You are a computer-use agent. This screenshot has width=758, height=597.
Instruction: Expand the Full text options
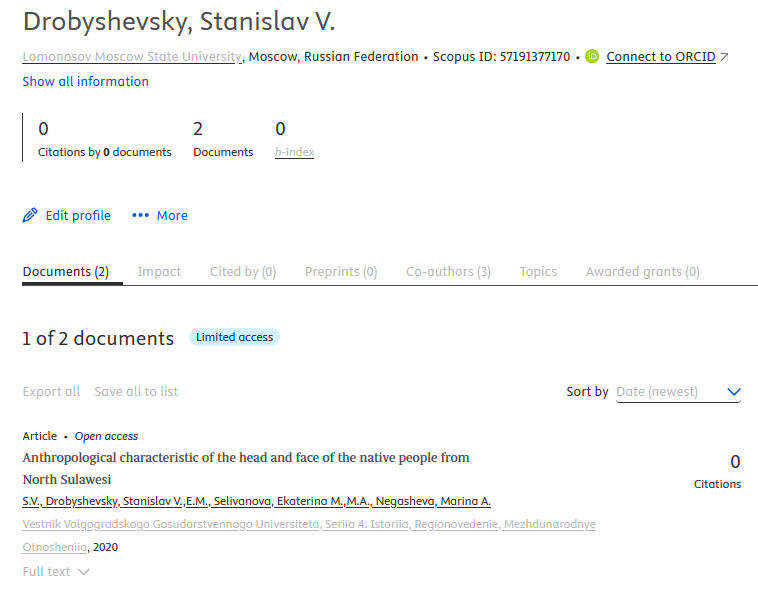coord(56,572)
